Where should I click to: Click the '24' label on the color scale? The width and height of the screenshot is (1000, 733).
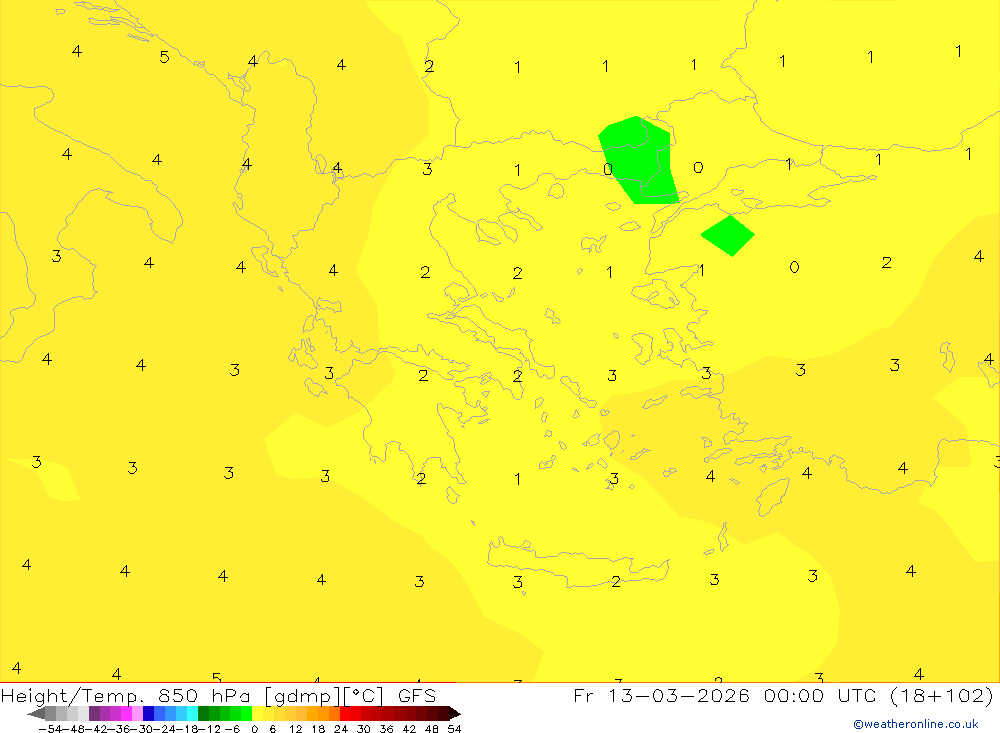pyautogui.click(x=341, y=729)
